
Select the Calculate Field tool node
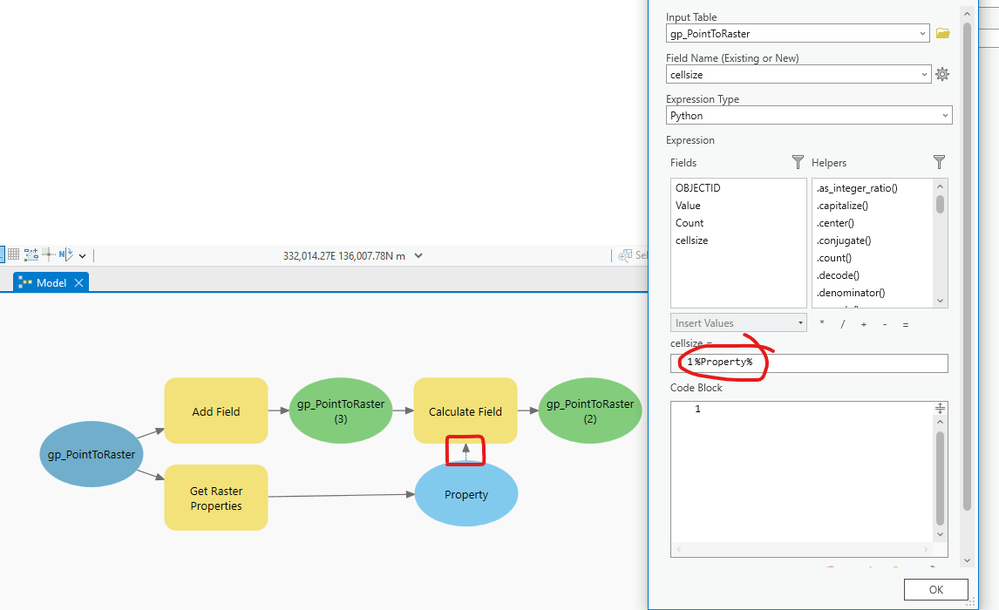(465, 410)
